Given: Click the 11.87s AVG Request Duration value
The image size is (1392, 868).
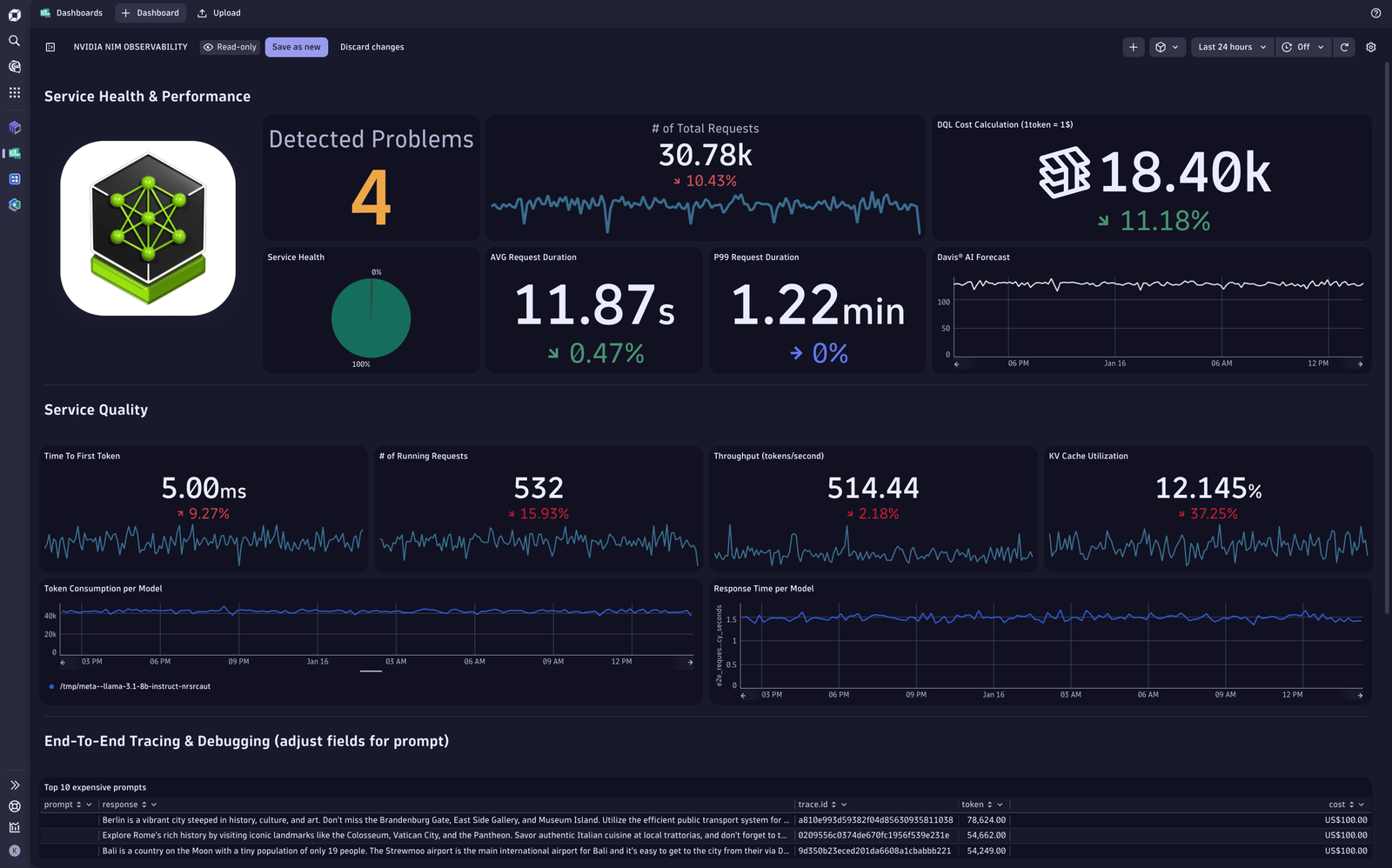Looking at the screenshot, I should pyautogui.click(x=594, y=305).
